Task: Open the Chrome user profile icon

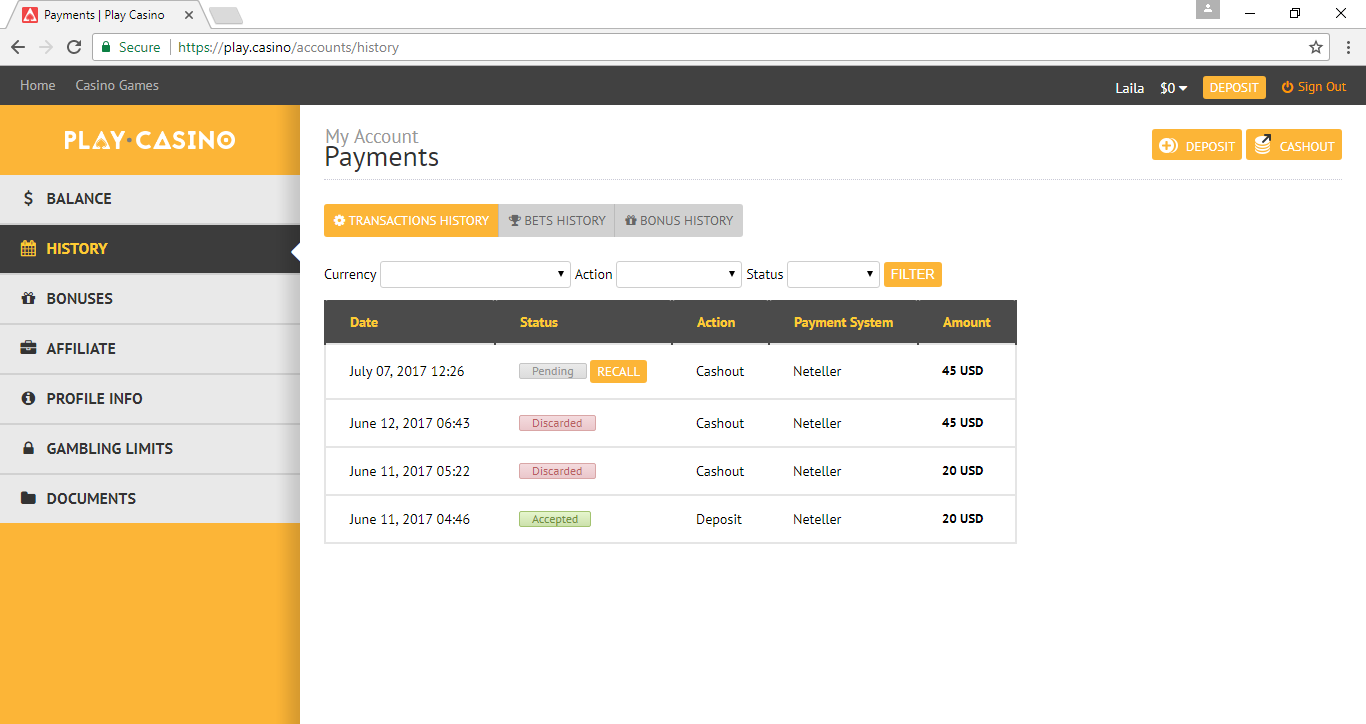Action: [1208, 9]
